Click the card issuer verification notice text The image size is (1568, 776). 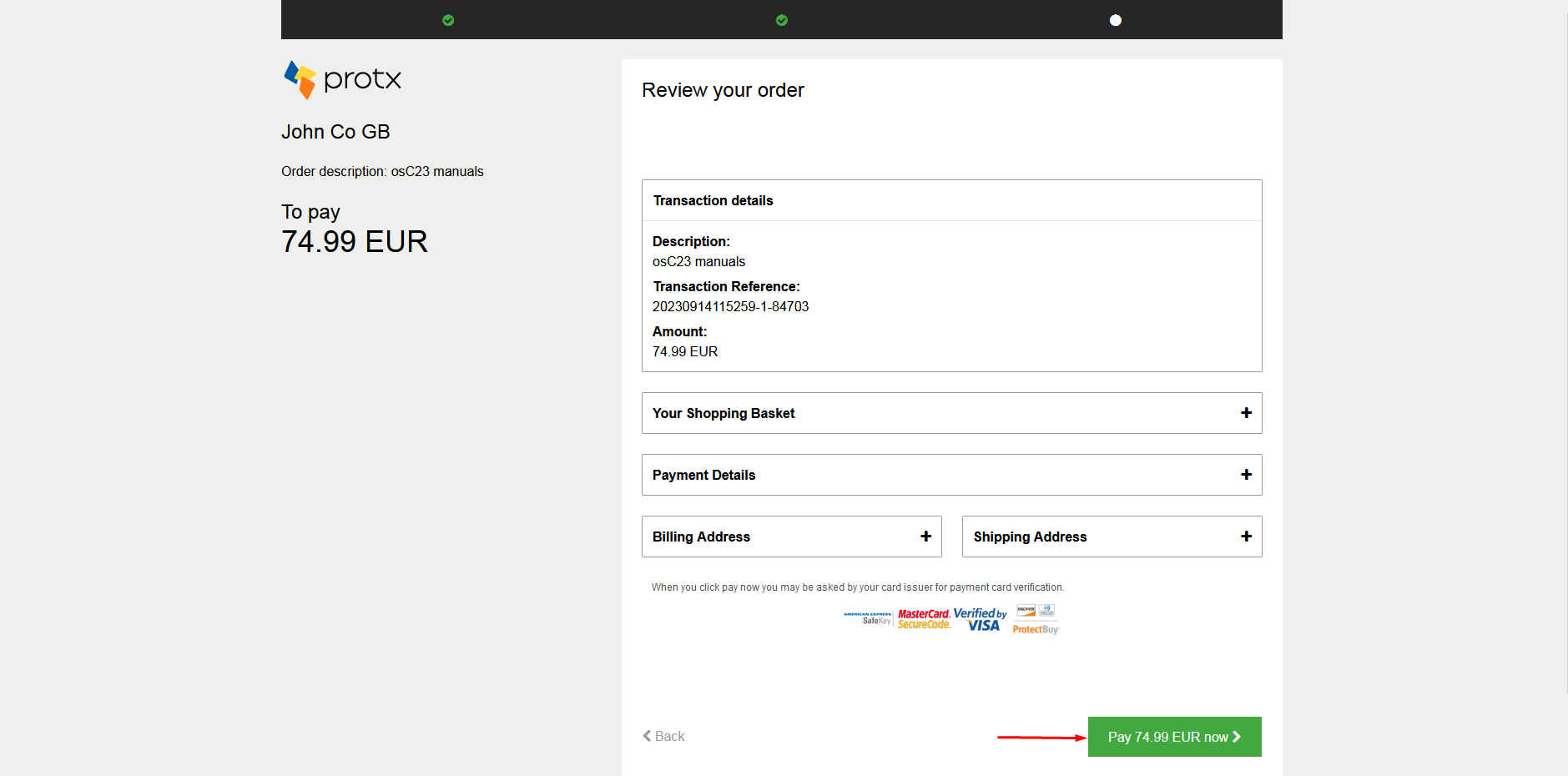pos(858,587)
